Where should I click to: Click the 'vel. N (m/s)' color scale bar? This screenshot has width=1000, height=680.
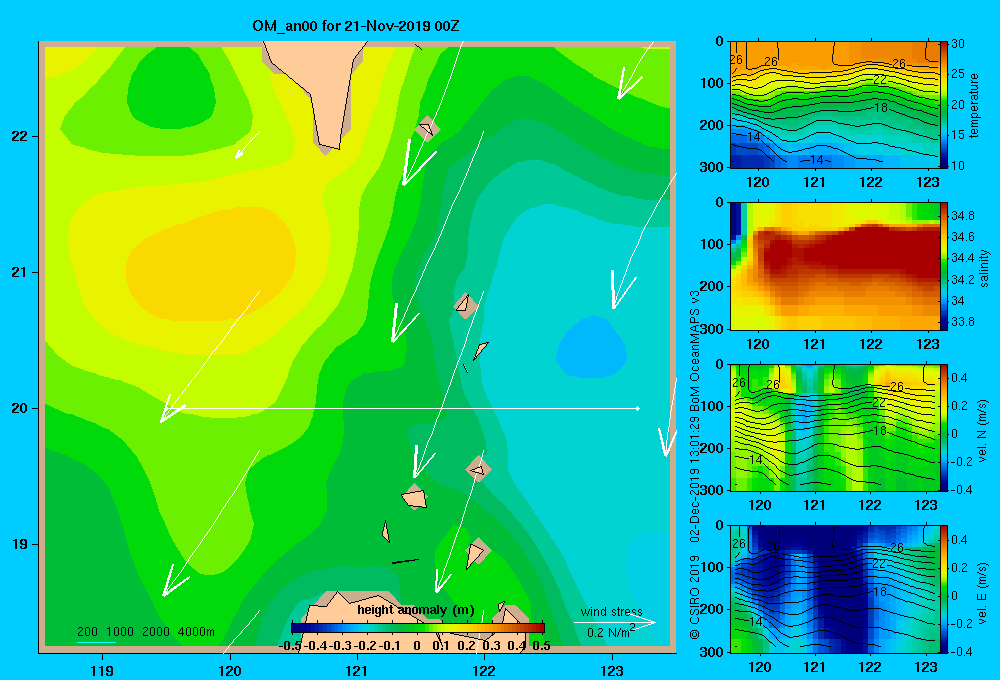(x=945, y=427)
